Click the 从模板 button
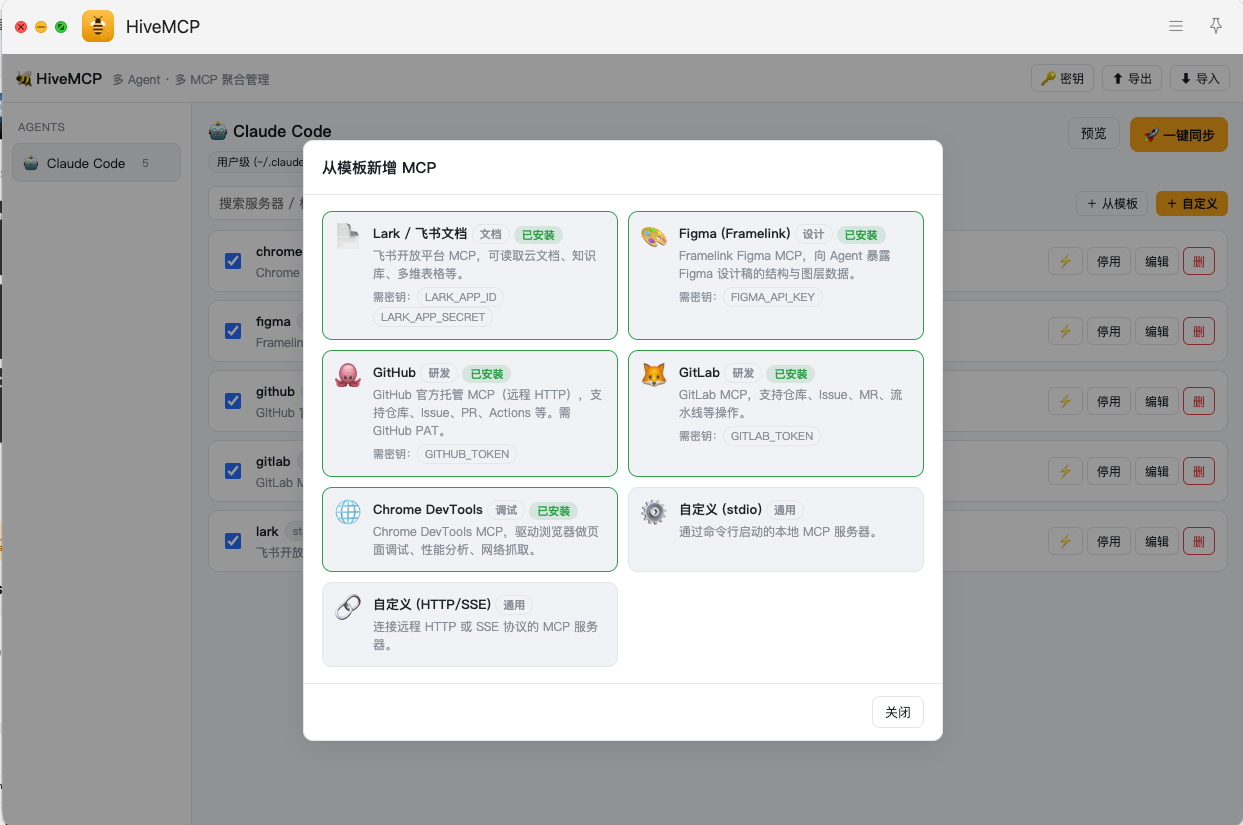Image resolution: width=1243 pixels, height=825 pixels. [x=1112, y=203]
